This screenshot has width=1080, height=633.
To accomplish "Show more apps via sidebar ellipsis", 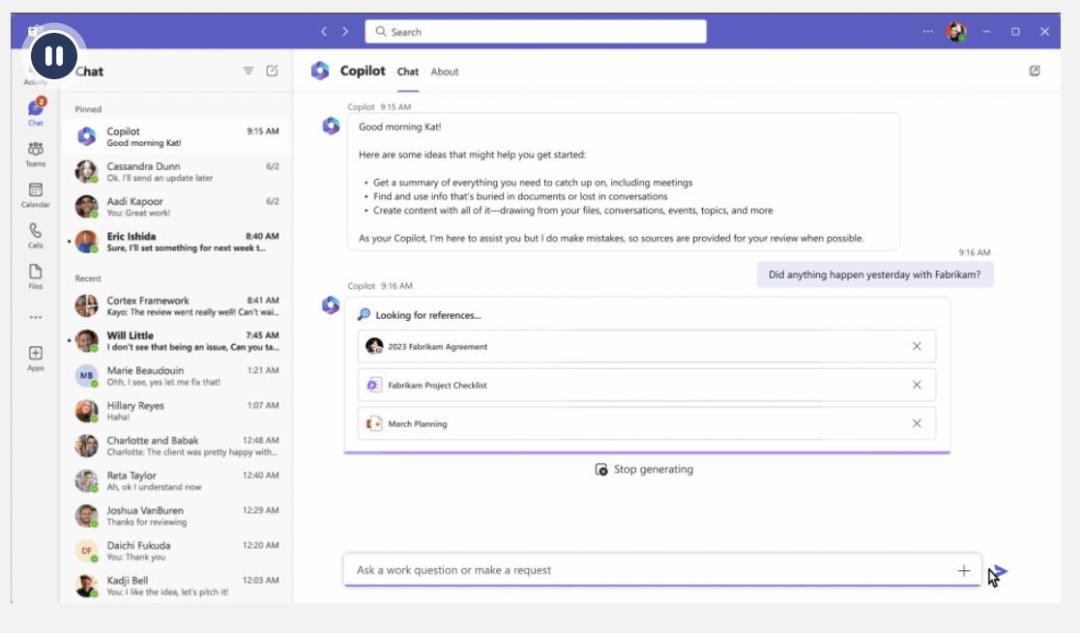I will click(x=36, y=317).
